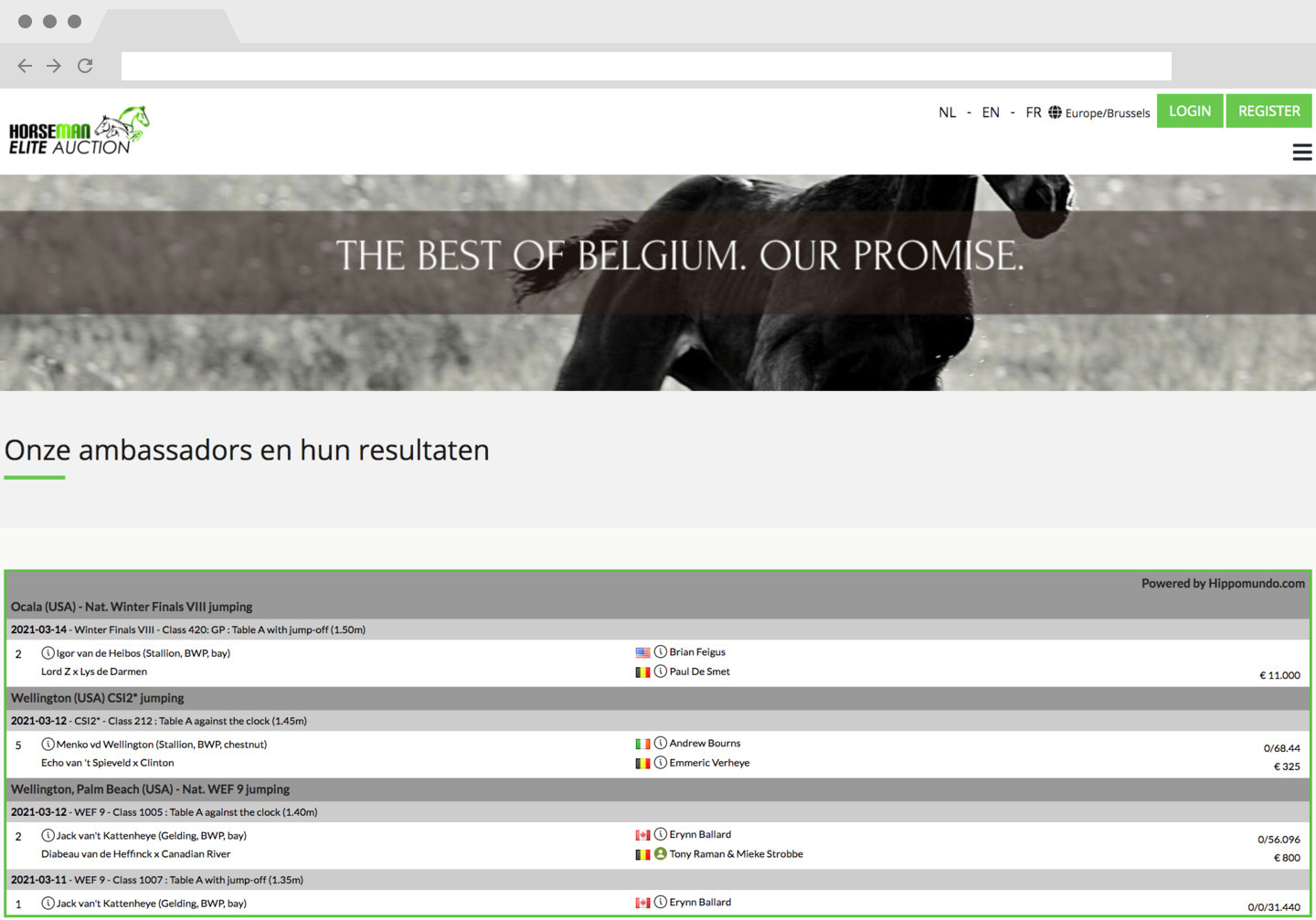Click score 0/68.44
The height and width of the screenshot is (920, 1316).
(x=1281, y=748)
